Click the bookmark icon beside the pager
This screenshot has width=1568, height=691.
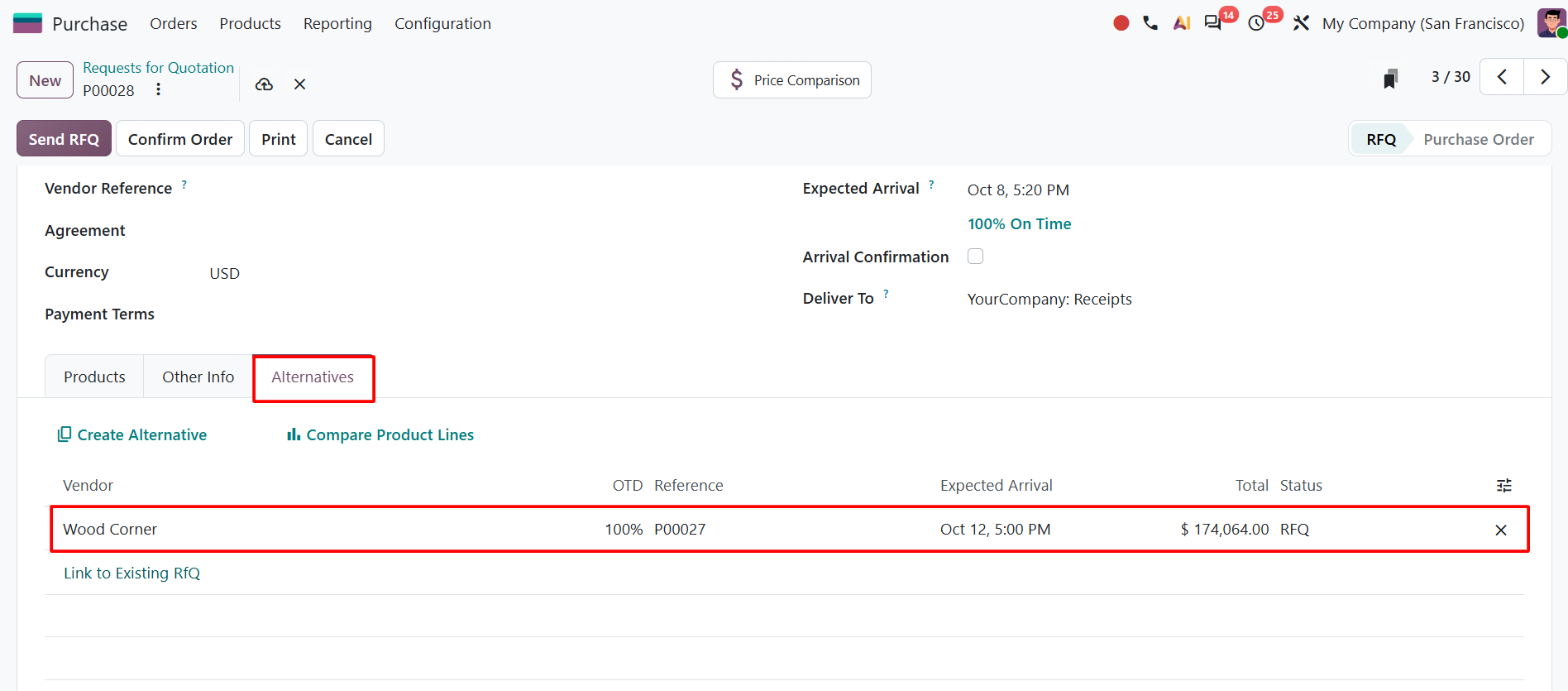[x=1390, y=79]
